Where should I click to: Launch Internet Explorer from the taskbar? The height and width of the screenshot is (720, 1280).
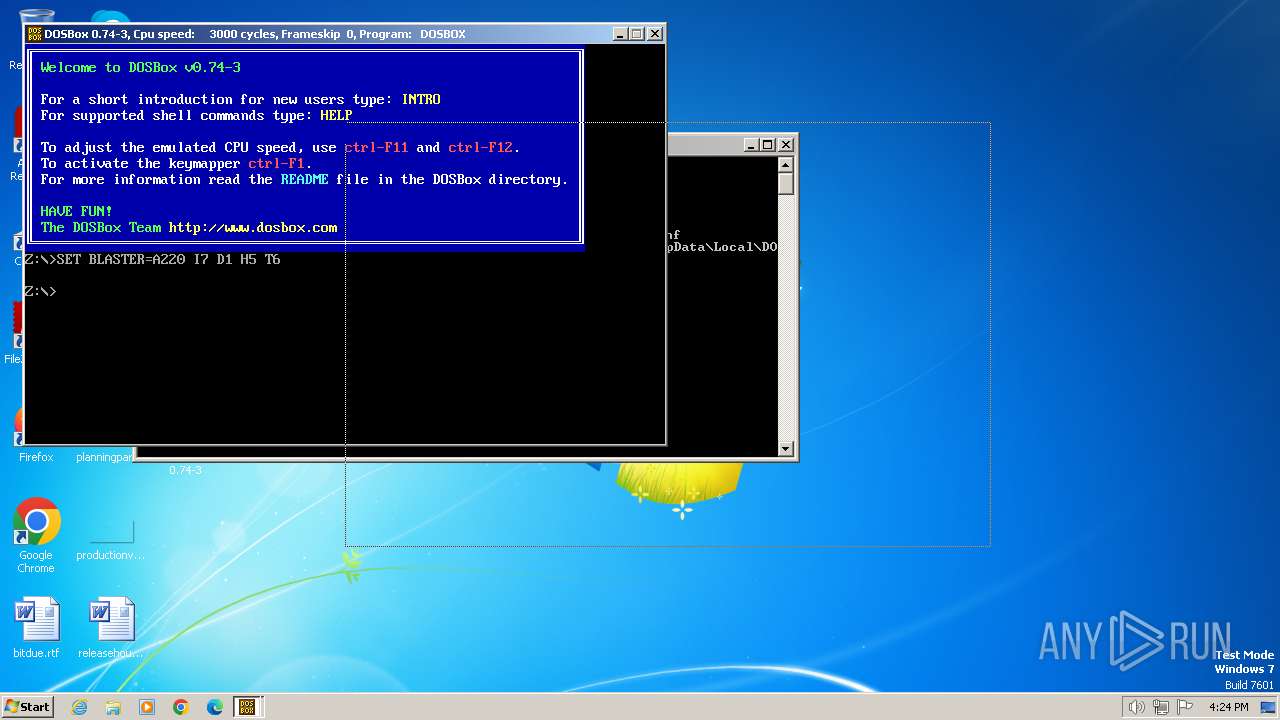point(80,707)
